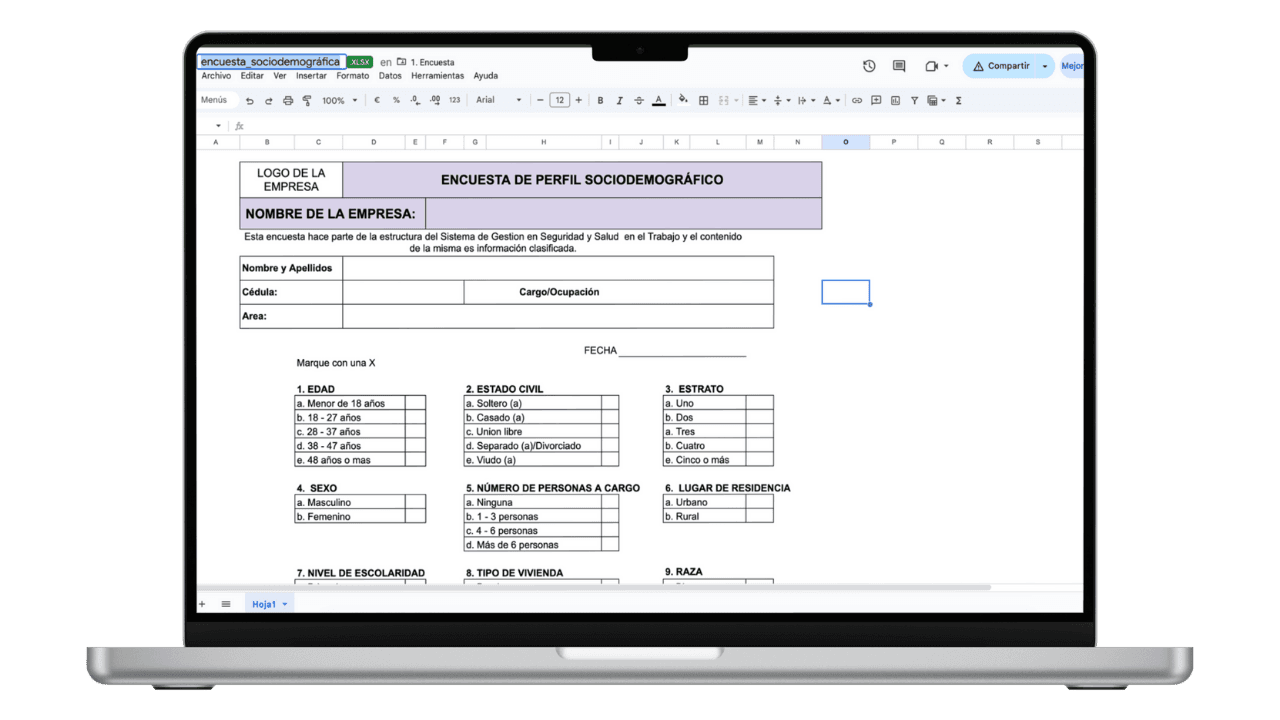The width and height of the screenshot is (1280, 720).
Task: Open the text color picker
Action: pos(658,100)
